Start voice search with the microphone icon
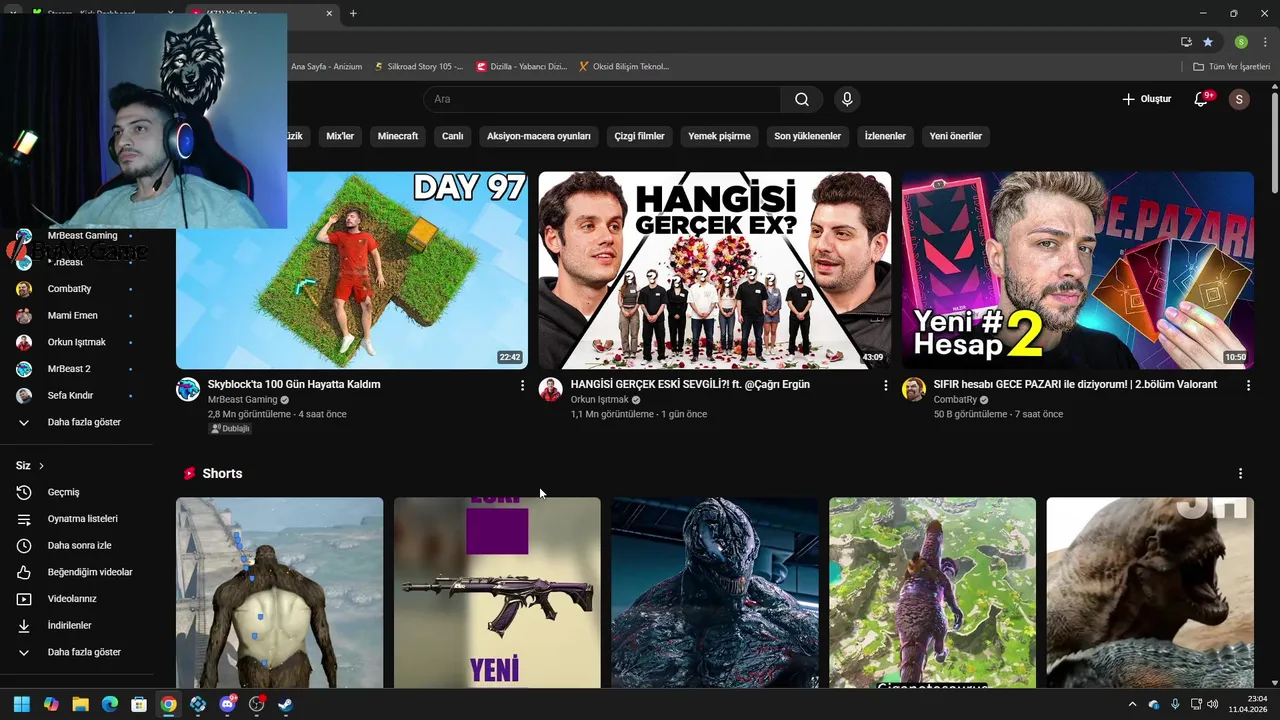Screen dimensions: 1280x720 [x=847, y=99]
